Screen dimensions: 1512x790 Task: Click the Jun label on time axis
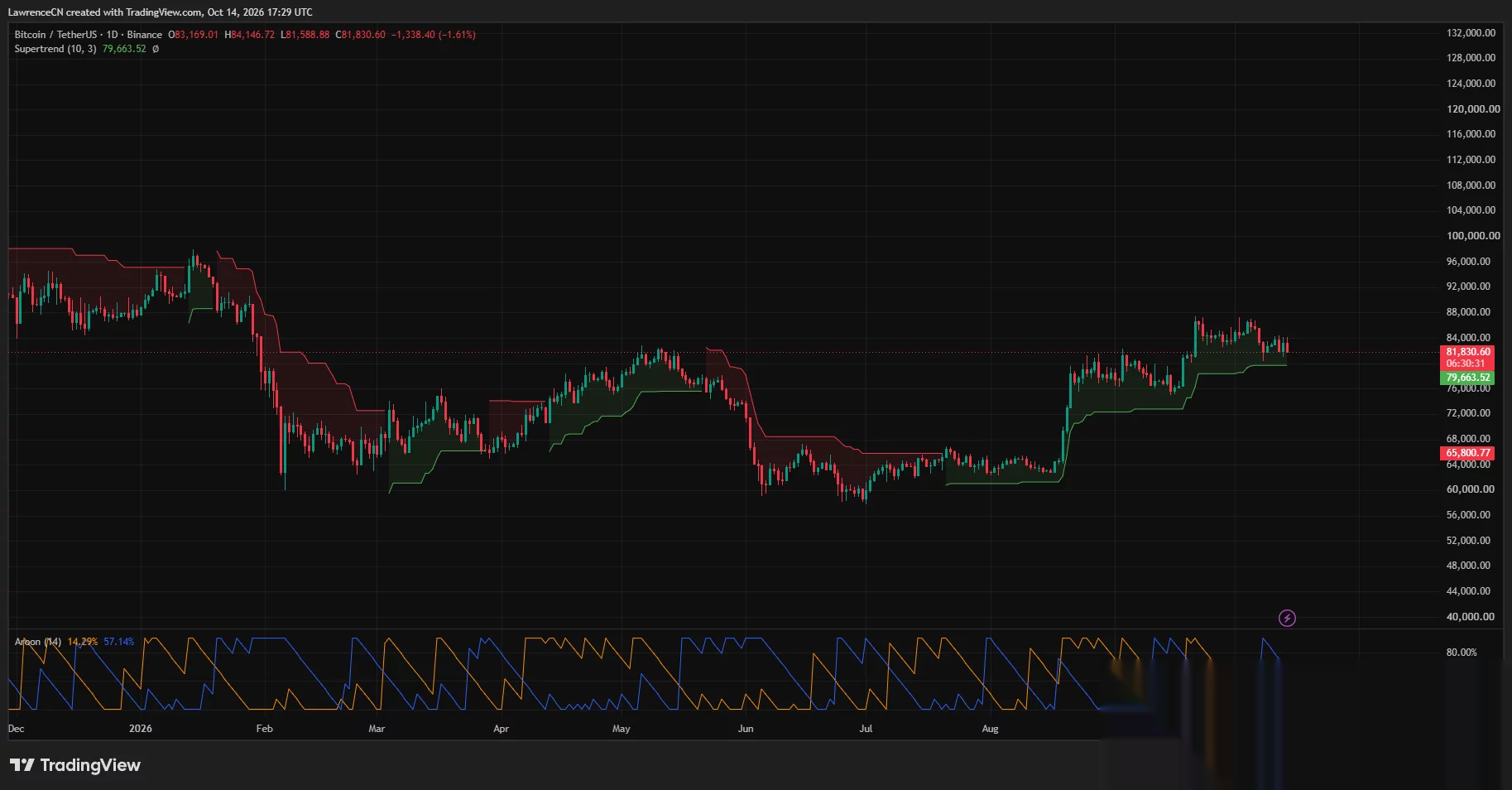tap(746, 729)
